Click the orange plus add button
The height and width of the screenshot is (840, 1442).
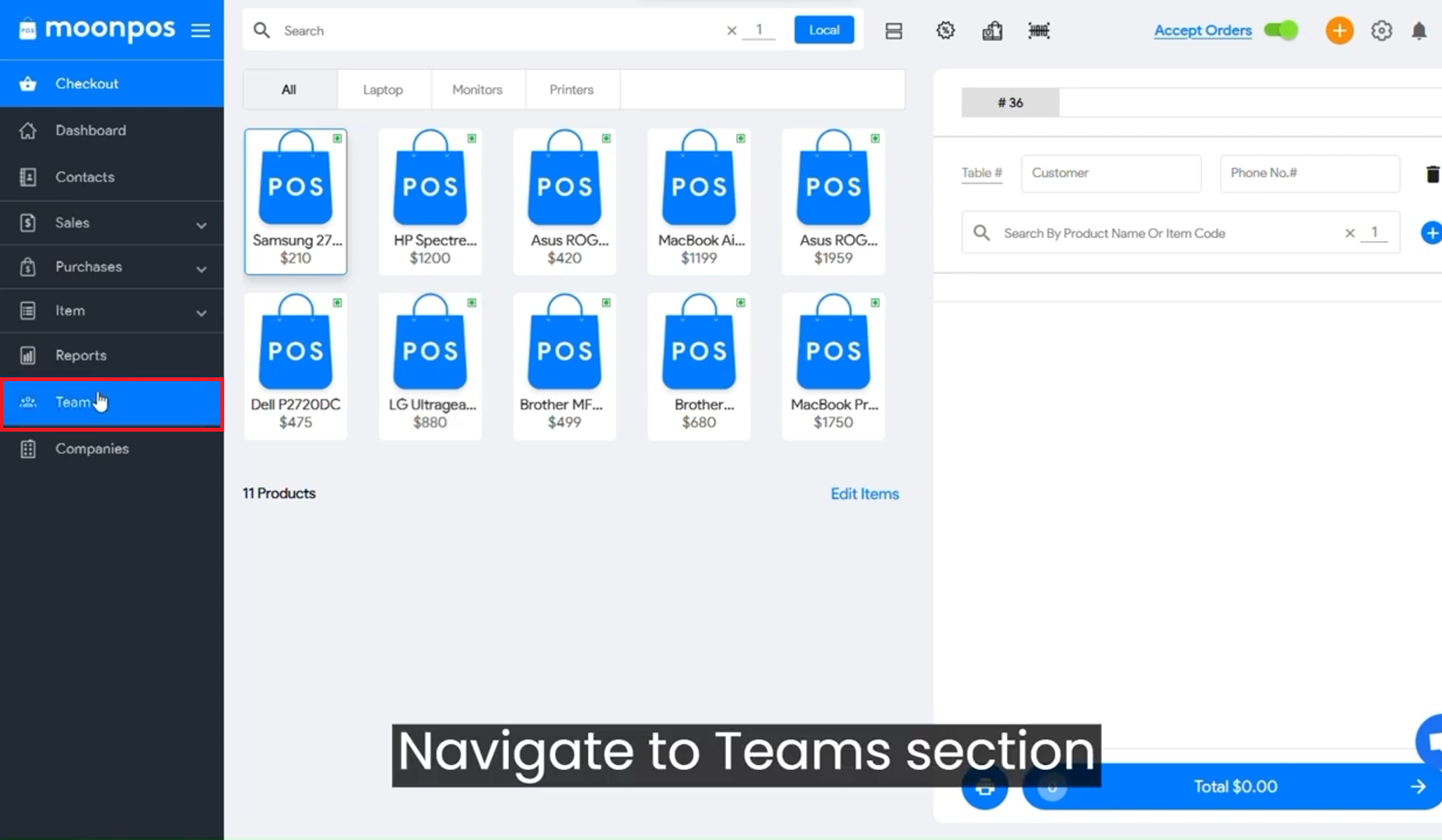tap(1339, 30)
